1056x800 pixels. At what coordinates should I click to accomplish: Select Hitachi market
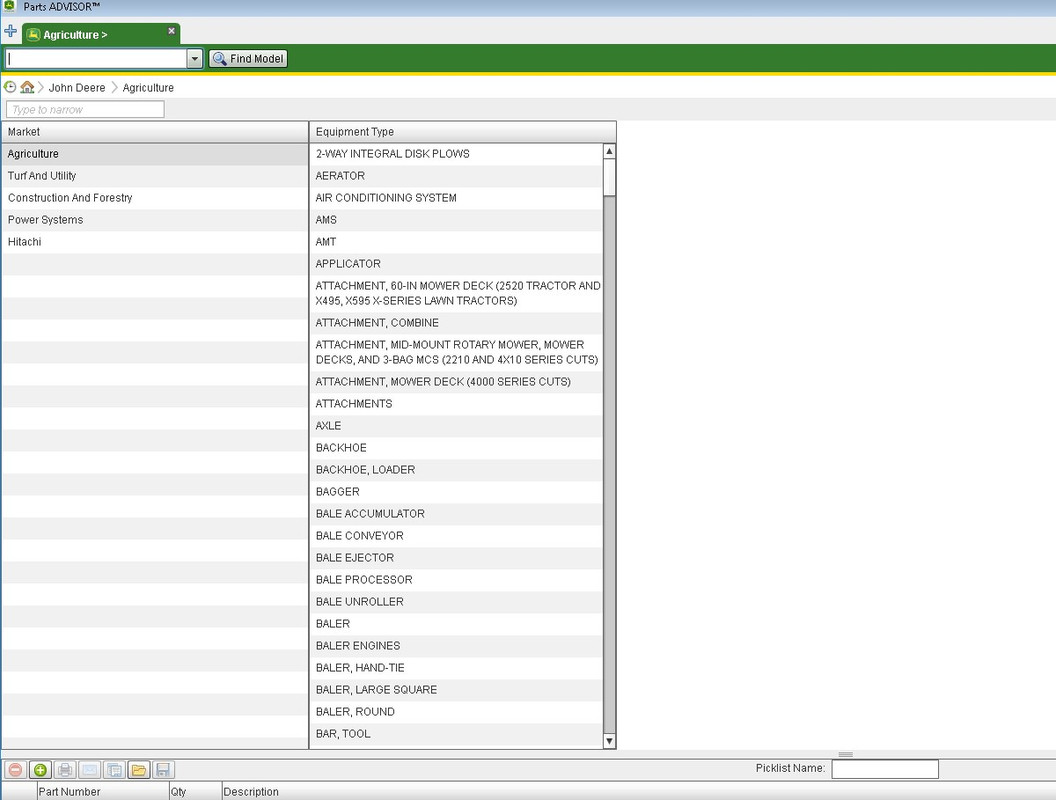155,242
